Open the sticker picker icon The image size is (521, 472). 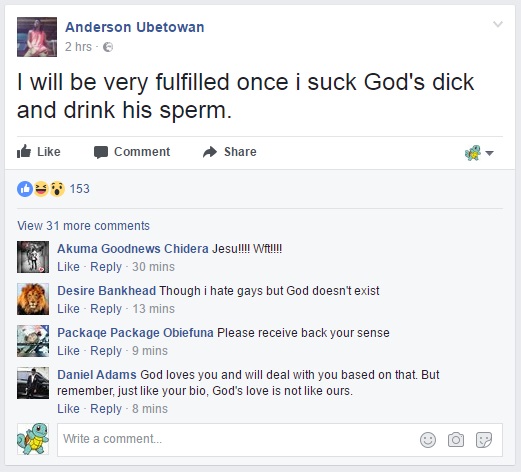pyautogui.click(x=484, y=440)
